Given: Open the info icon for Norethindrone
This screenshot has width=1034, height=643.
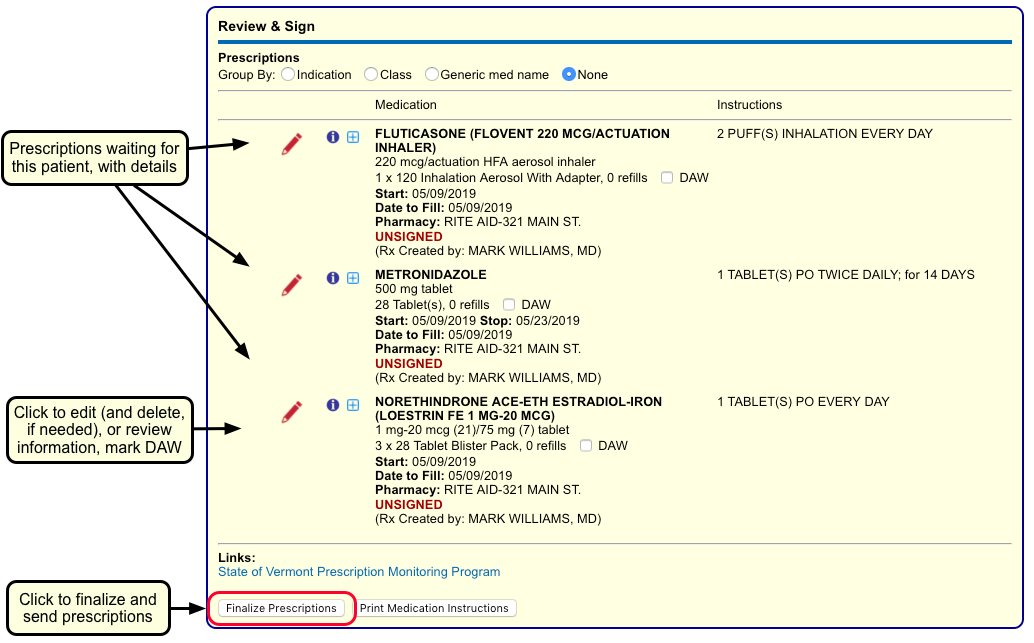Looking at the screenshot, I should 333,405.
